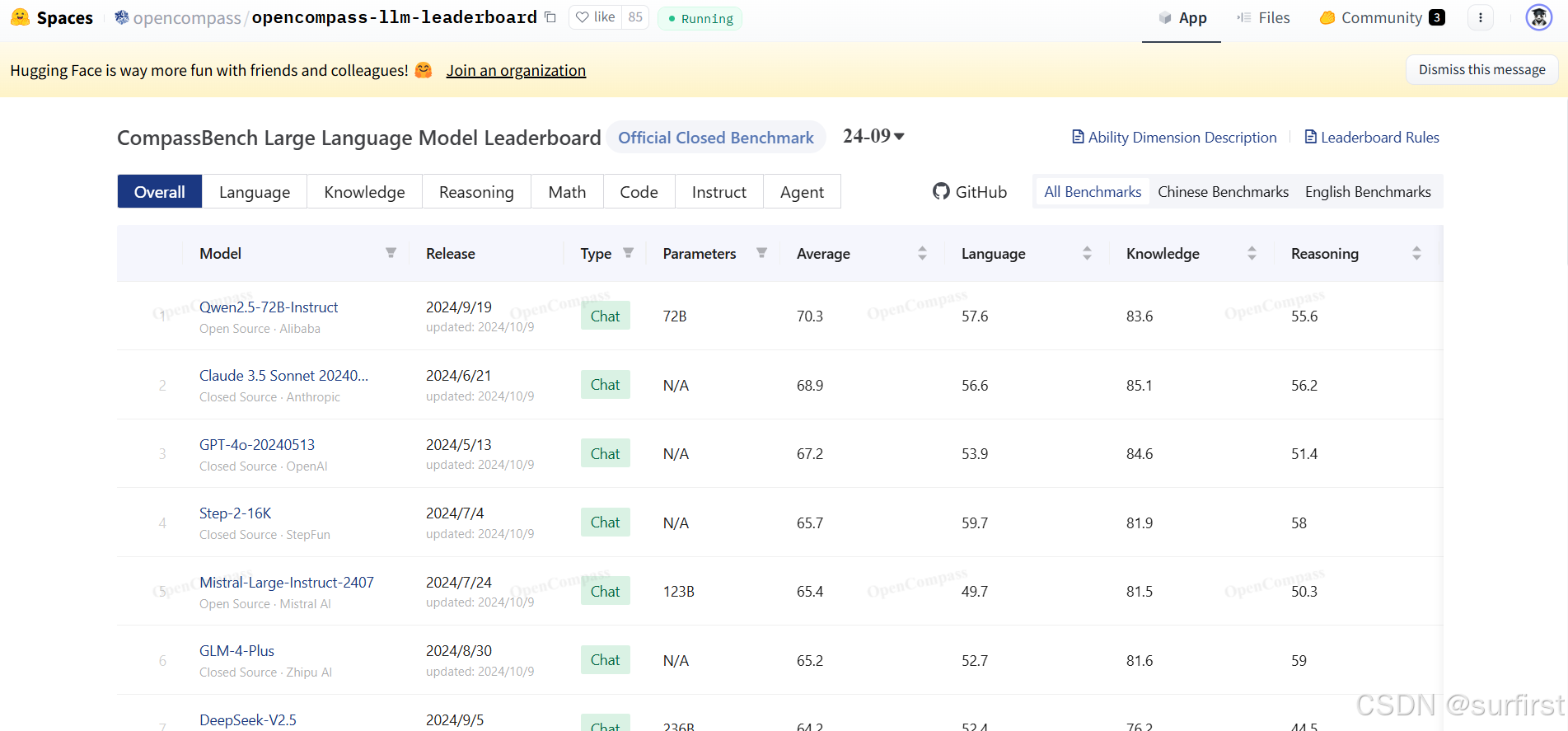Open Mistral-Large-Instruct-2407 model link

[287, 583]
